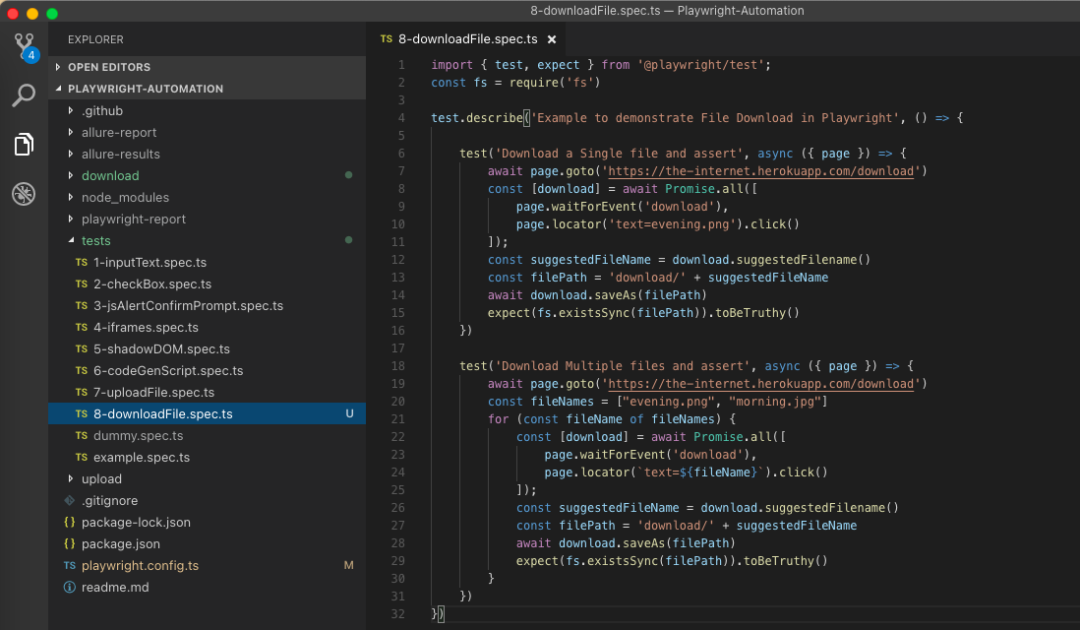Open 7-uploadFile.spec.ts from the file tree
The width and height of the screenshot is (1080, 630).
[x=153, y=393]
